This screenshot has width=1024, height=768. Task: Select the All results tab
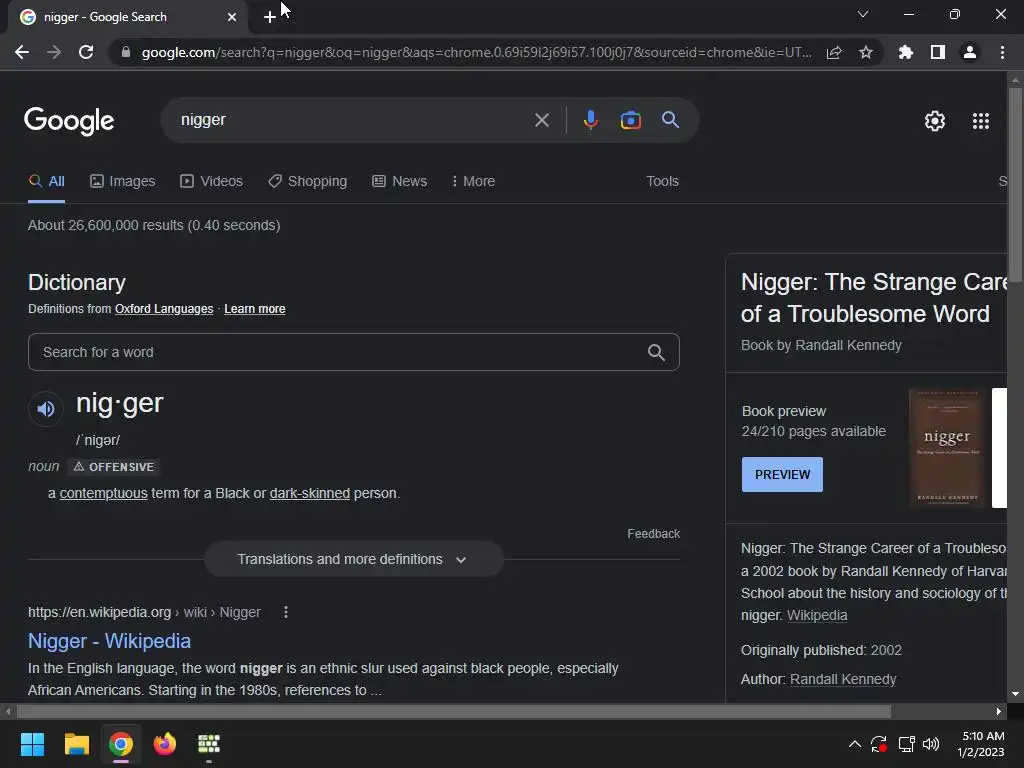46,182
